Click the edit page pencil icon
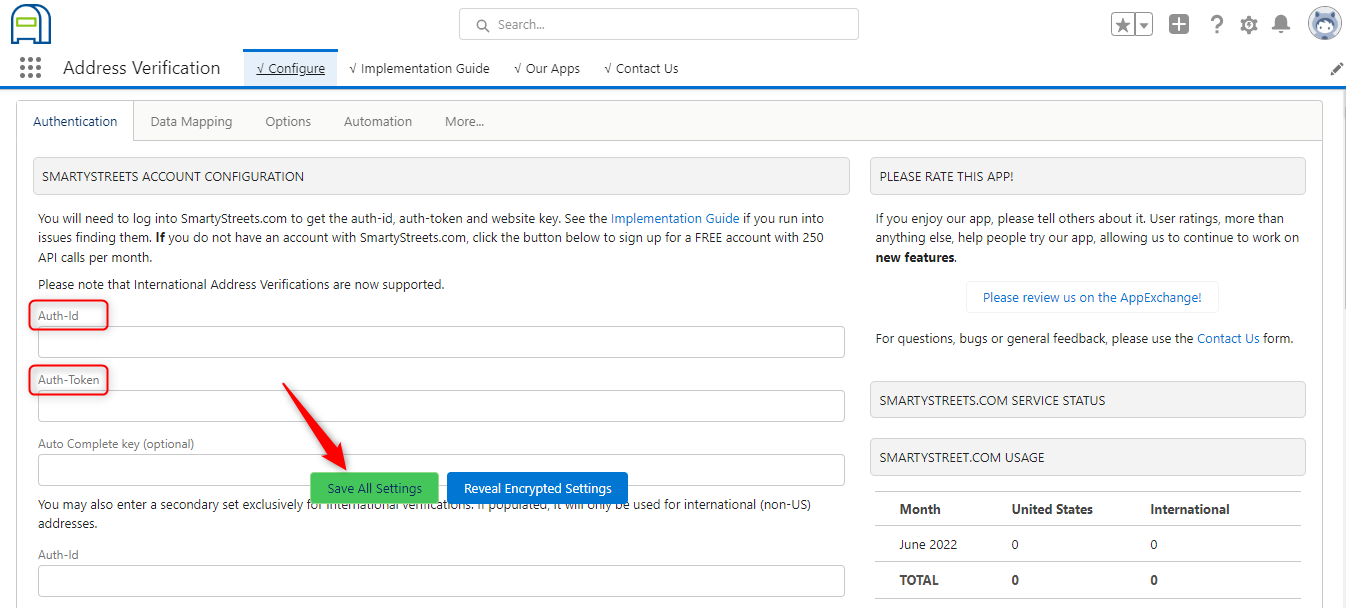This screenshot has width=1346, height=608. (x=1337, y=68)
